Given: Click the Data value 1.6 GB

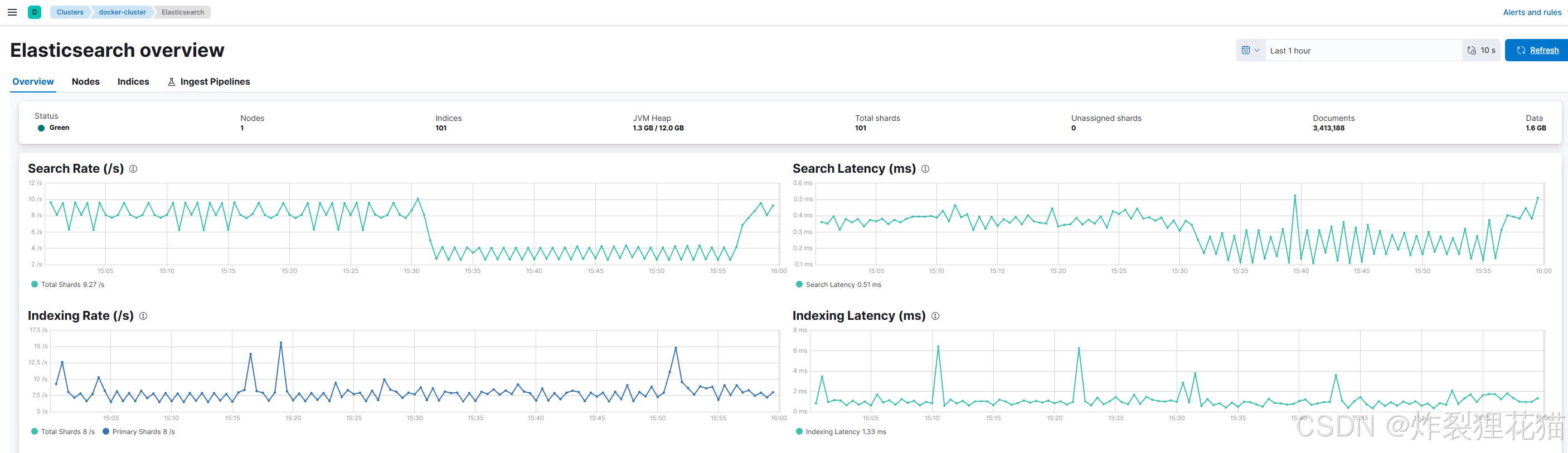Looking at the screenshot, I should (x=1536, y=128).
